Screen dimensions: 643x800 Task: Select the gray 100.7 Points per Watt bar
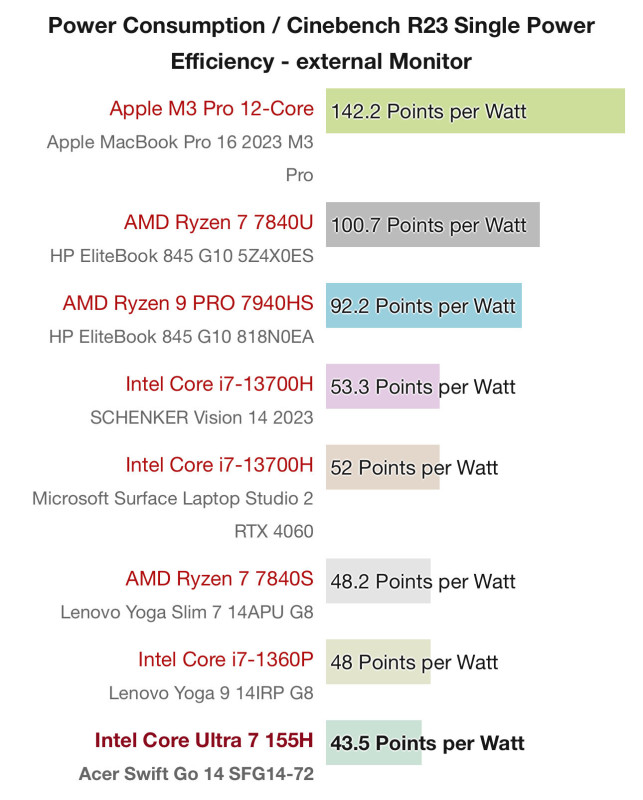[x=433, y=224]
